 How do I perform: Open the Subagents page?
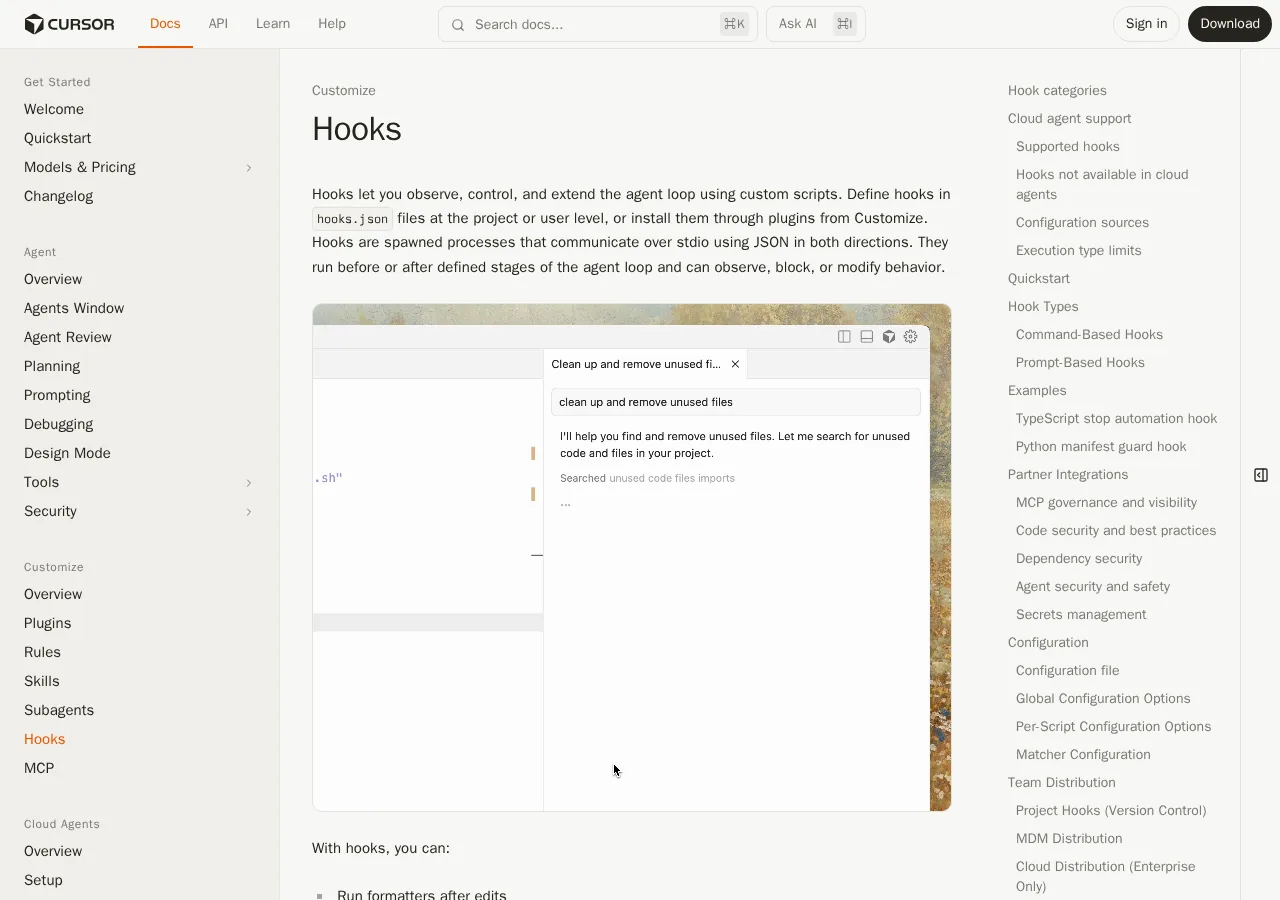tap(59, 710)
